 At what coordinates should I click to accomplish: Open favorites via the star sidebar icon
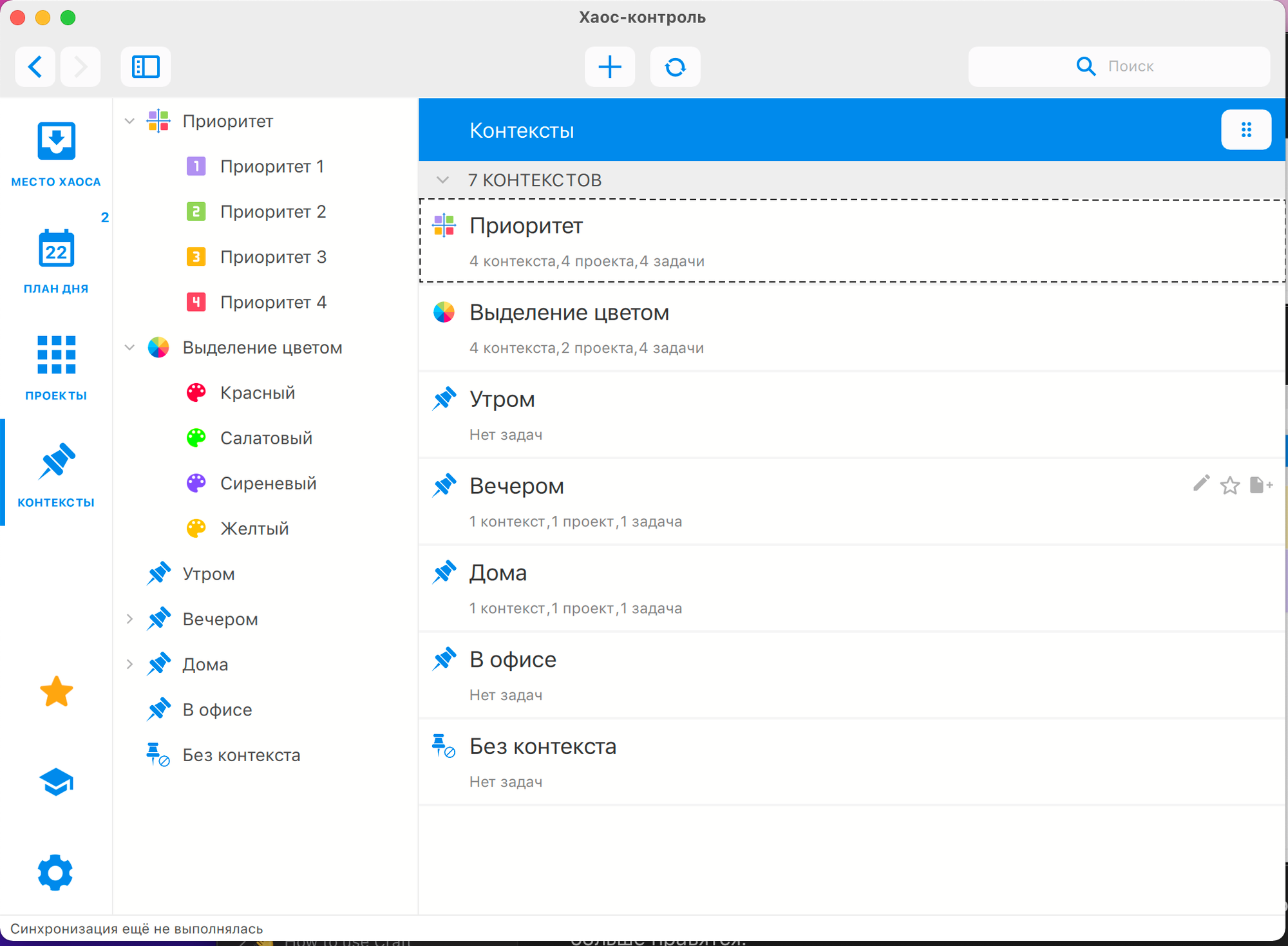coord(55,692)
